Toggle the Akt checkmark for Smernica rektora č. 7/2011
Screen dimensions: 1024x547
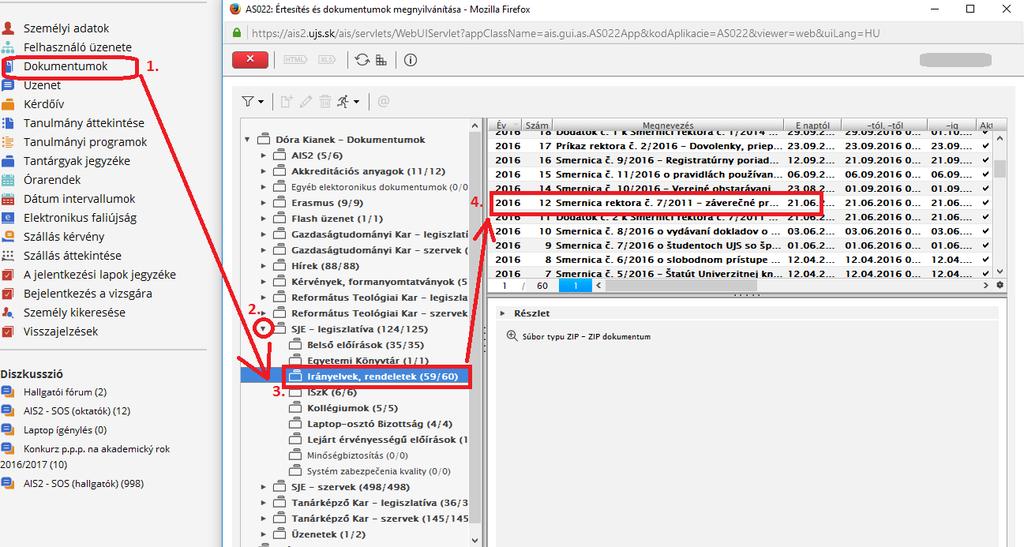point(985,203)
